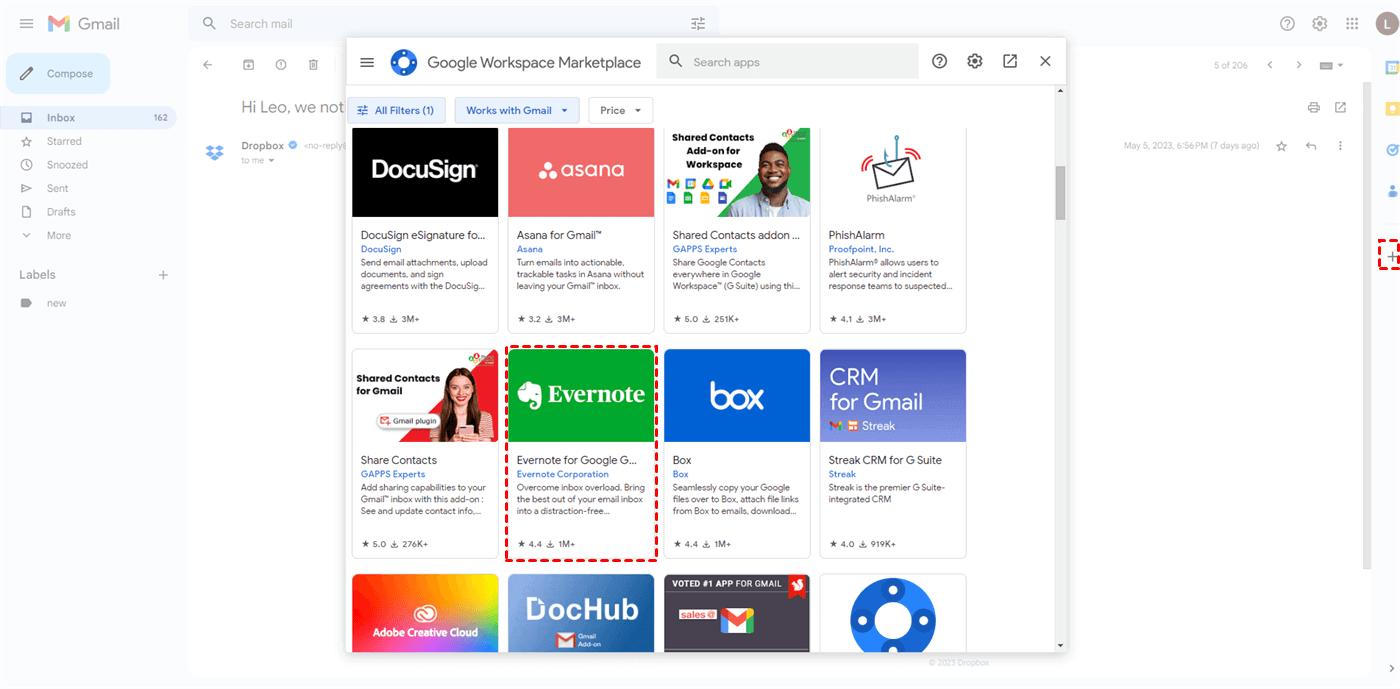Image resolution: width=1400 pixels, height=689 pixels.
Task: Open Gmail settings gear icon
Action: click(1319, 23)
